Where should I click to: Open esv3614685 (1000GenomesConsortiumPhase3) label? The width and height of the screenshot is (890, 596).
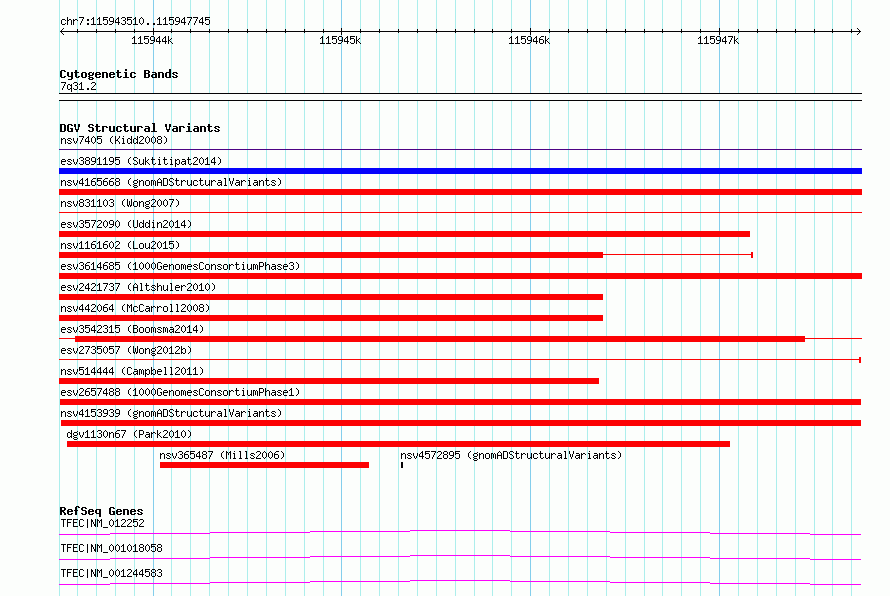point(180,266)
